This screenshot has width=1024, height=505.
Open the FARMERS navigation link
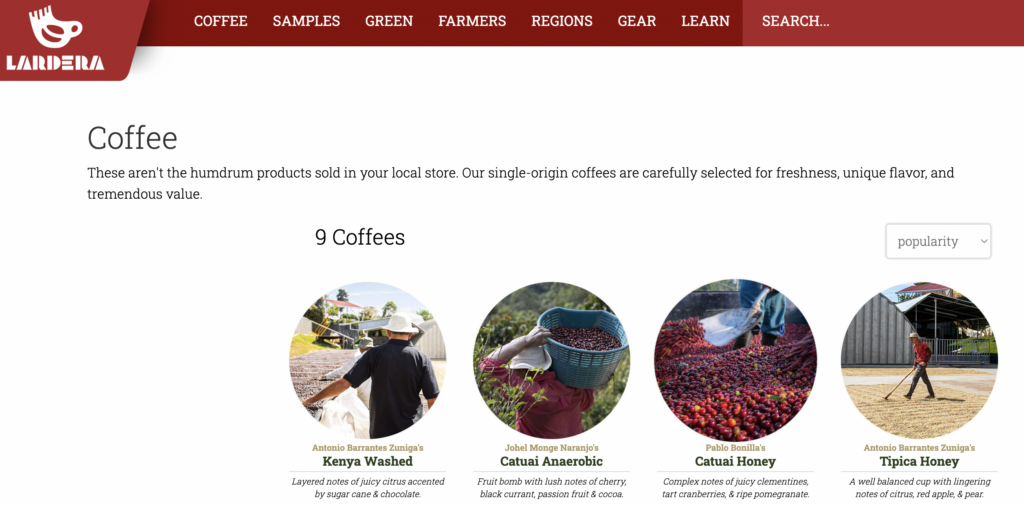(x=472, y=21)
